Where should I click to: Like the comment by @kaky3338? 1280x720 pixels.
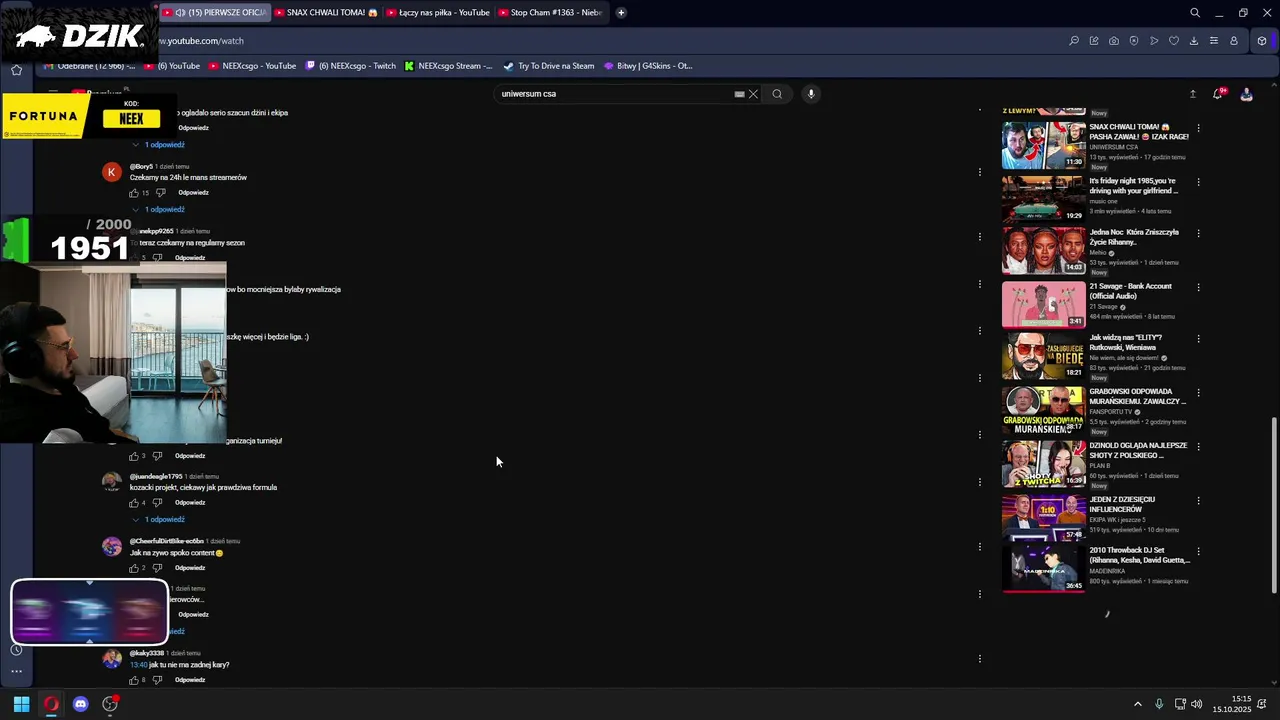coord(134,680)
